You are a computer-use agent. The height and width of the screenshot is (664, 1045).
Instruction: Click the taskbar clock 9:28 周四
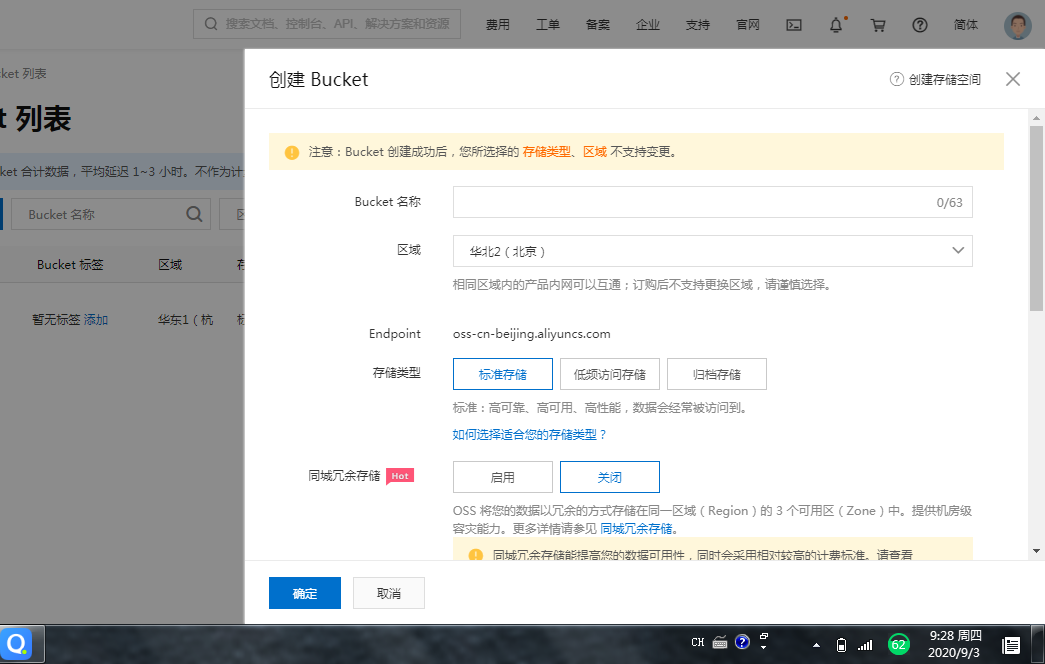coord(955,635)
